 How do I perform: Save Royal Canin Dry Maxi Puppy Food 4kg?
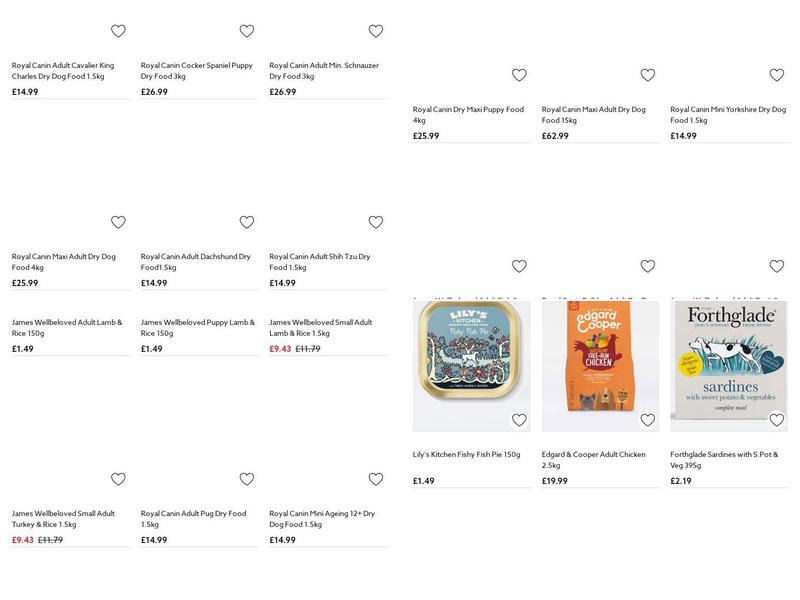click(519, 75)
